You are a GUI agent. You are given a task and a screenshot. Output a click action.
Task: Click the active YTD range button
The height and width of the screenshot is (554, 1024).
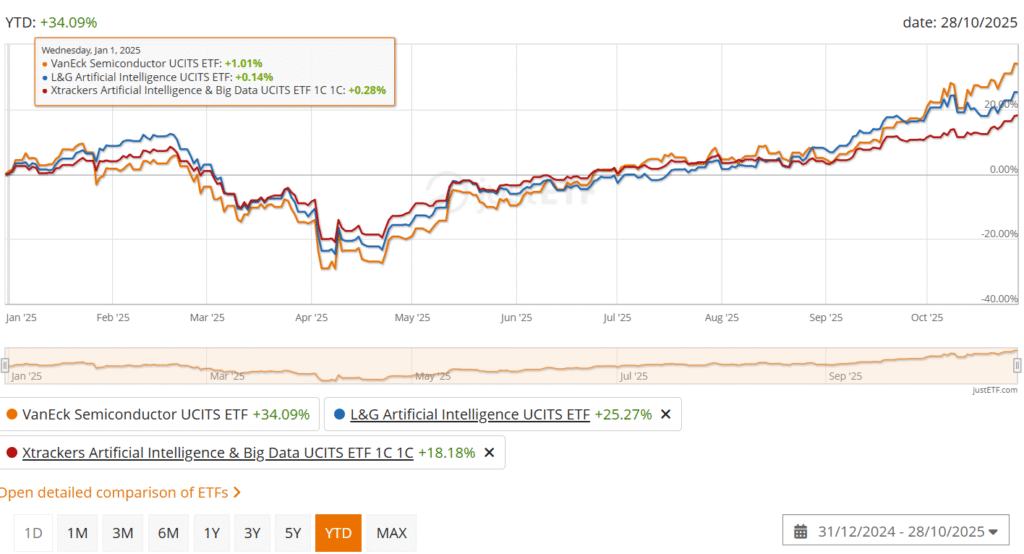(x=338, y=533)
